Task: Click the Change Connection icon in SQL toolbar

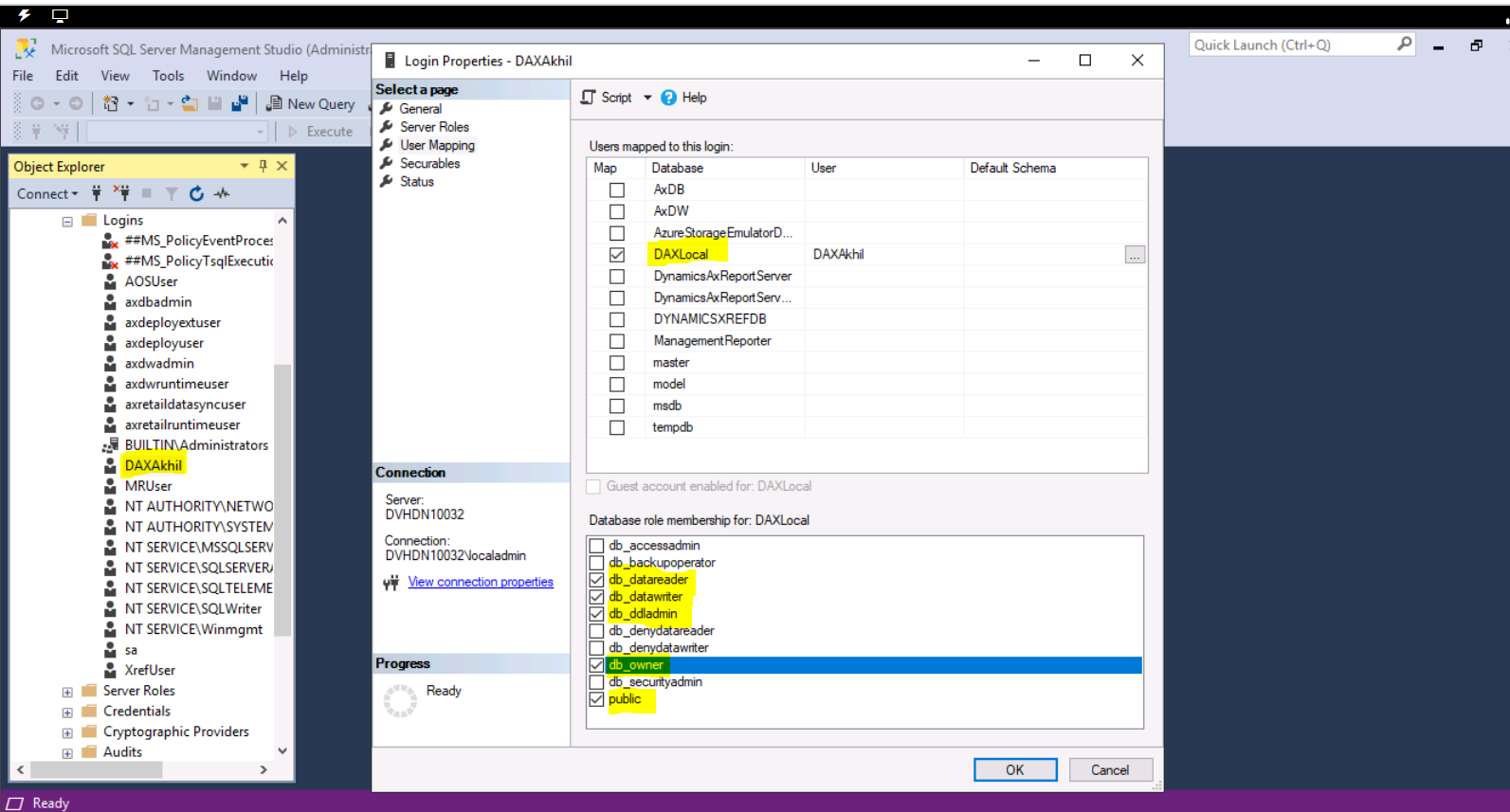Action: click(62, 131)
